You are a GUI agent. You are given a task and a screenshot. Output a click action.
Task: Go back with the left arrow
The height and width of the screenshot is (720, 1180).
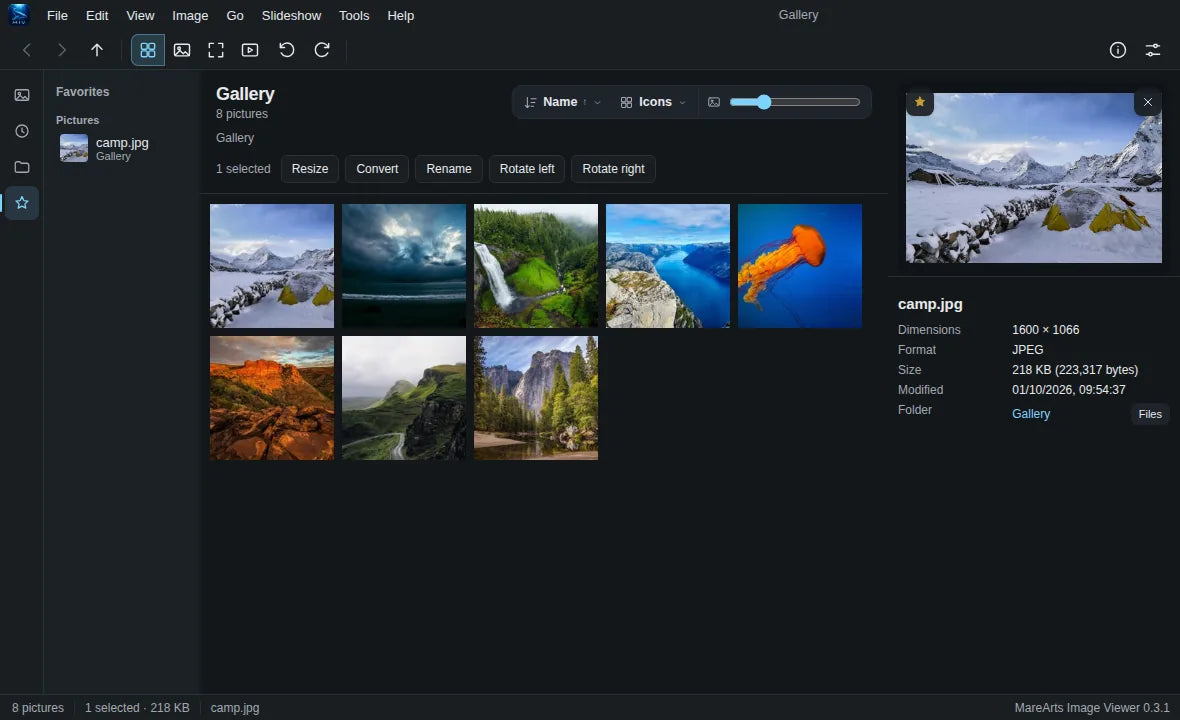click(x=27, y=50)
